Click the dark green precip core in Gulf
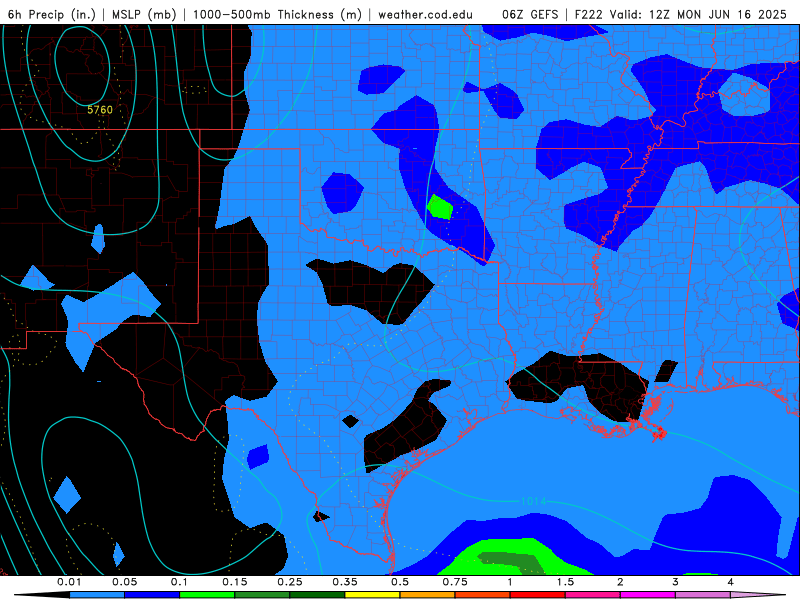 (x=510, y=563)
